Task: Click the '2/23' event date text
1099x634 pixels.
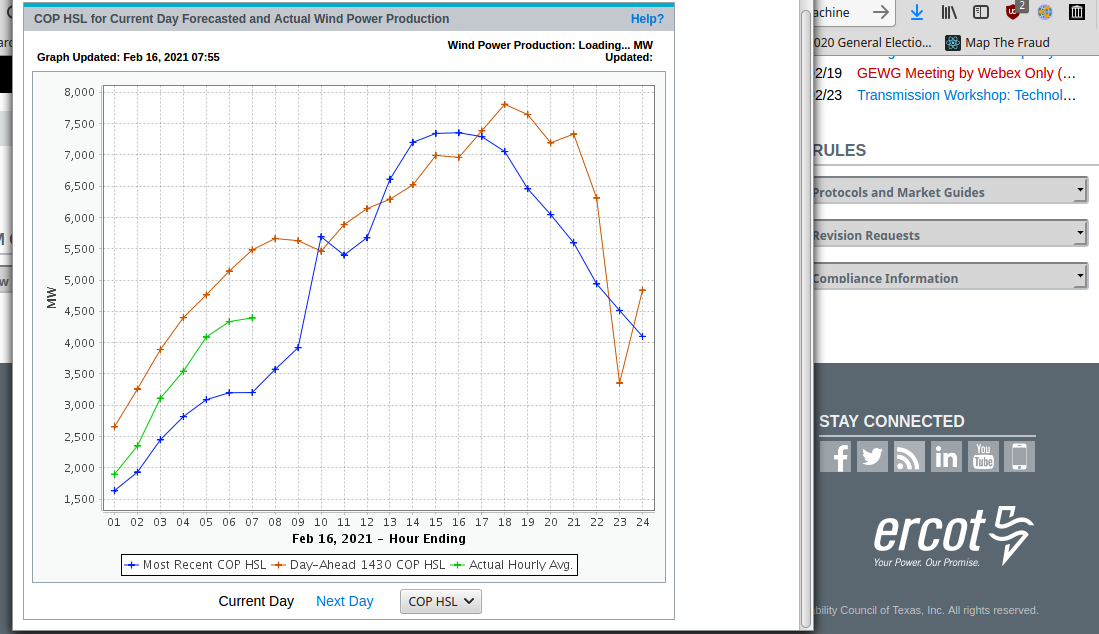Action: [x=828, y=95]
